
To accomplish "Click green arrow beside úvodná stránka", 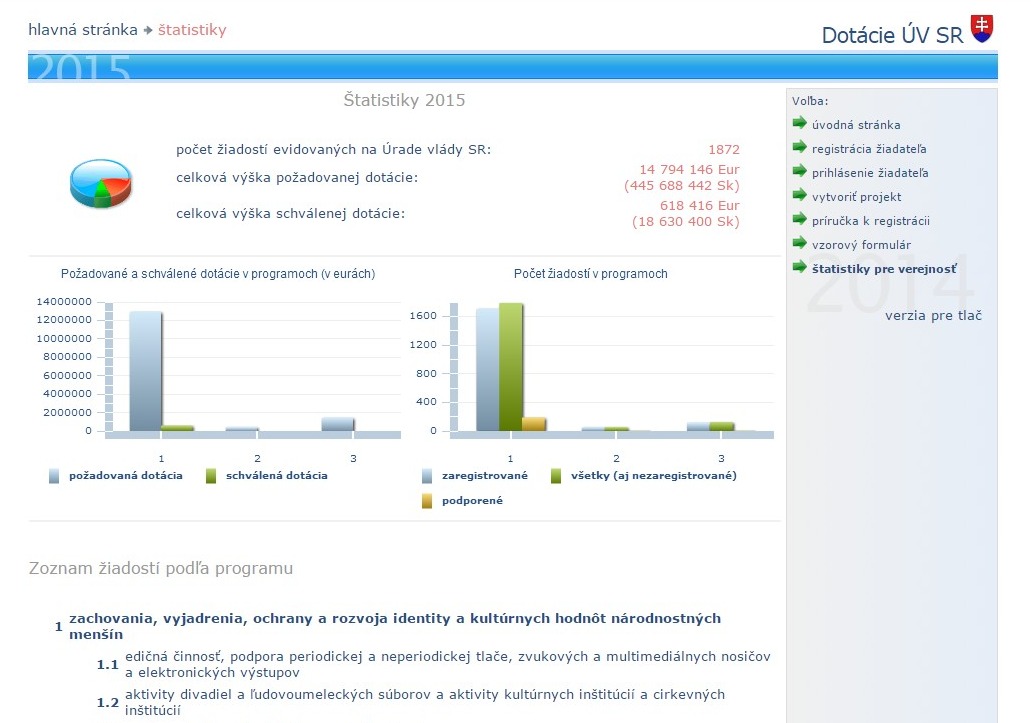I will coord(799,124).
